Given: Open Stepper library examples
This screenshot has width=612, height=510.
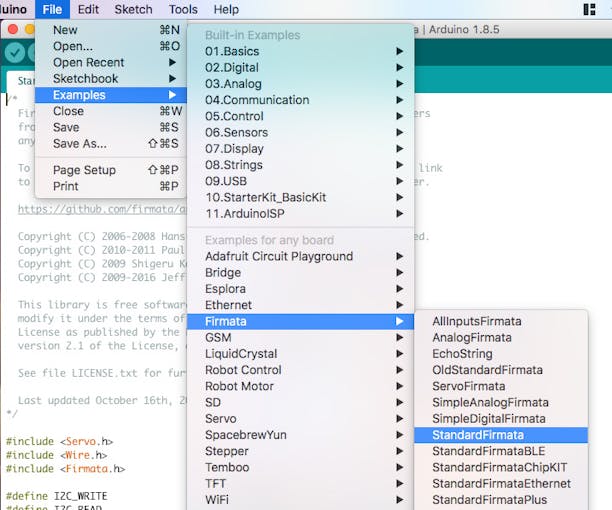Looking at the screenshot, I should tap(301, 451).
